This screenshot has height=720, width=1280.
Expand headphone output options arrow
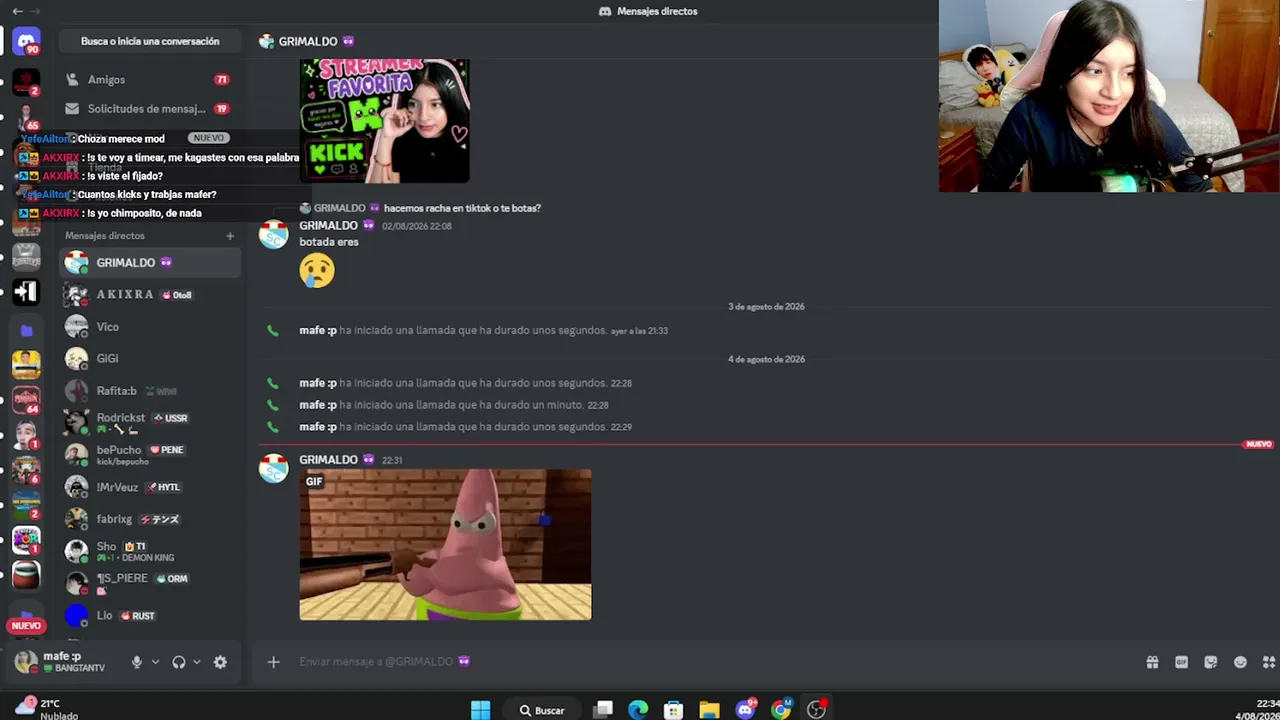click(x=197, y=662)
